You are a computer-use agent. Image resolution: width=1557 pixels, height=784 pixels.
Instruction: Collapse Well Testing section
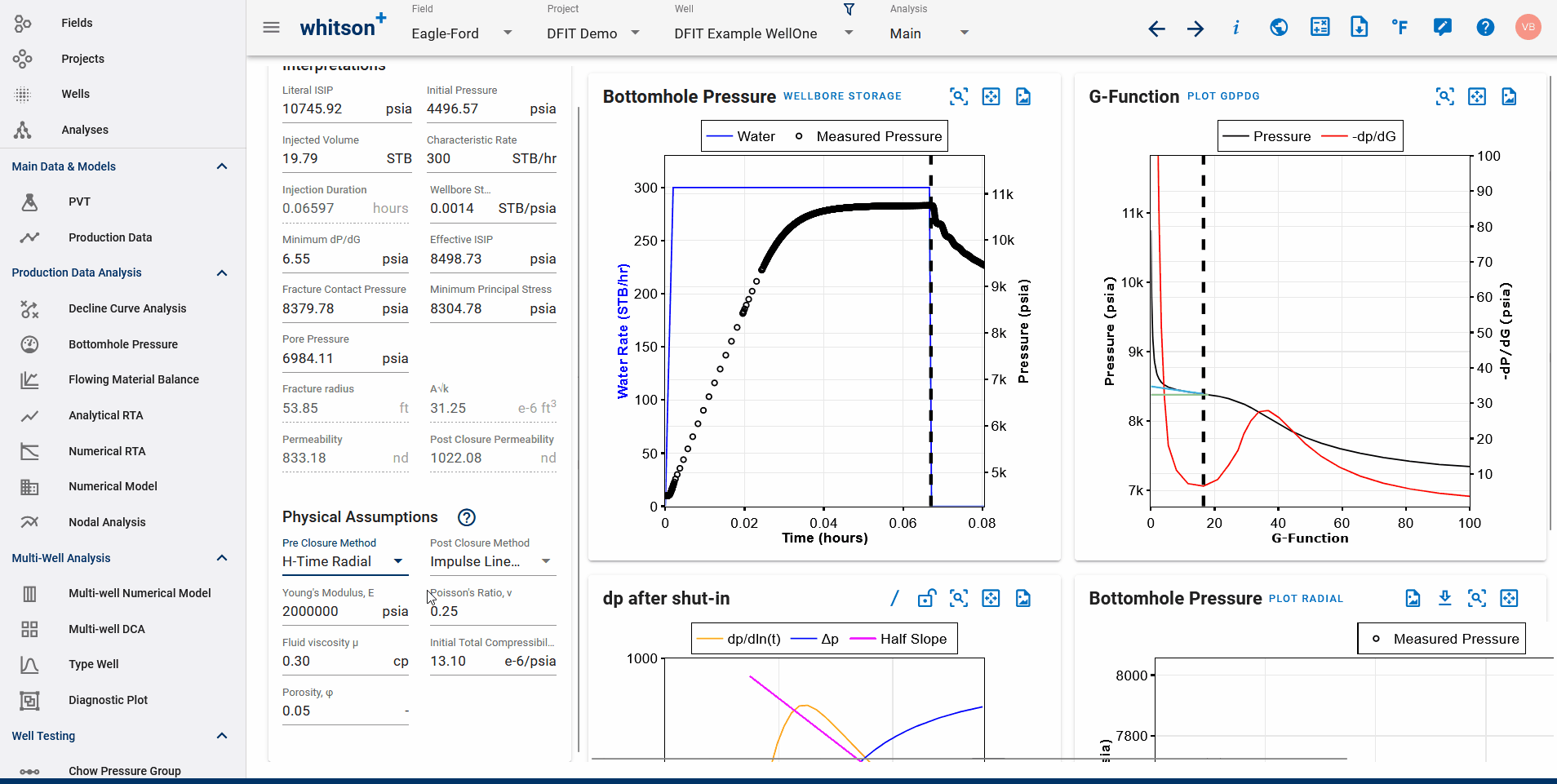click(x=221, y=736)
